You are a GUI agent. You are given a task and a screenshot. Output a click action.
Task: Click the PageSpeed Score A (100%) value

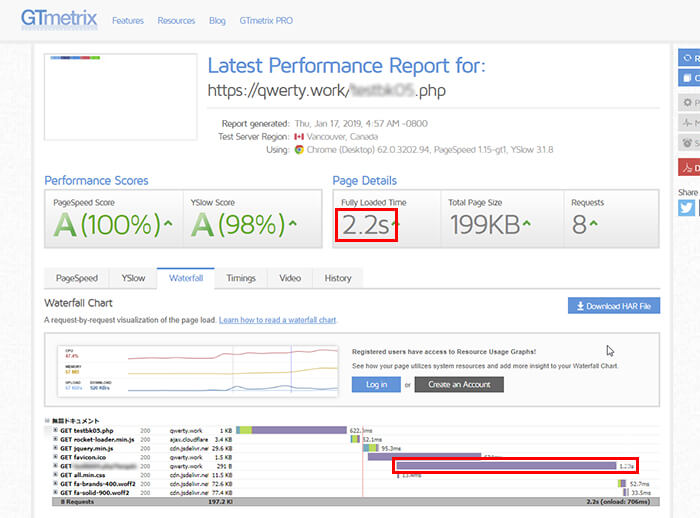click(107, 224)
